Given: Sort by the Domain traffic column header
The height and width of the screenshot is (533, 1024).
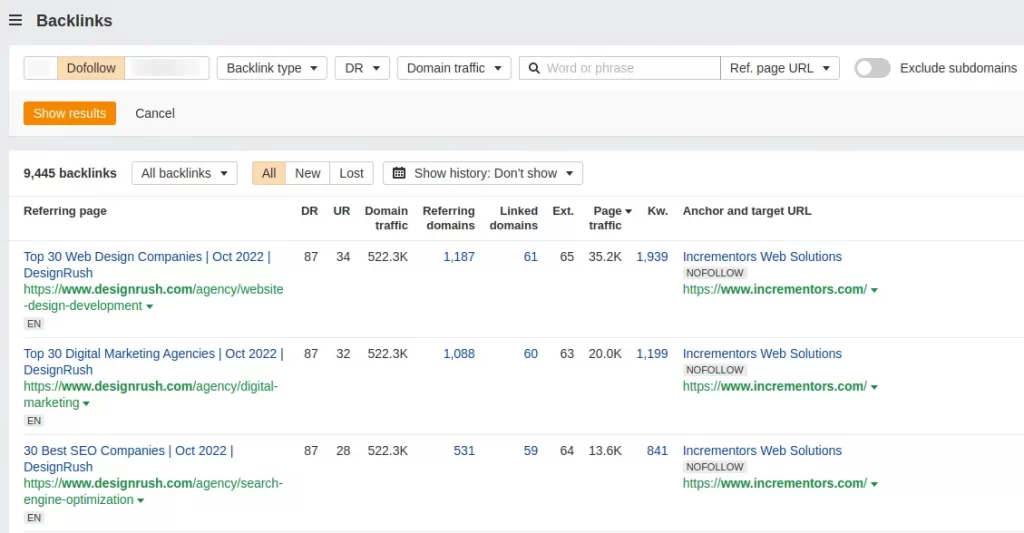Looking at the screenshot, I should [x=387, y=218].
